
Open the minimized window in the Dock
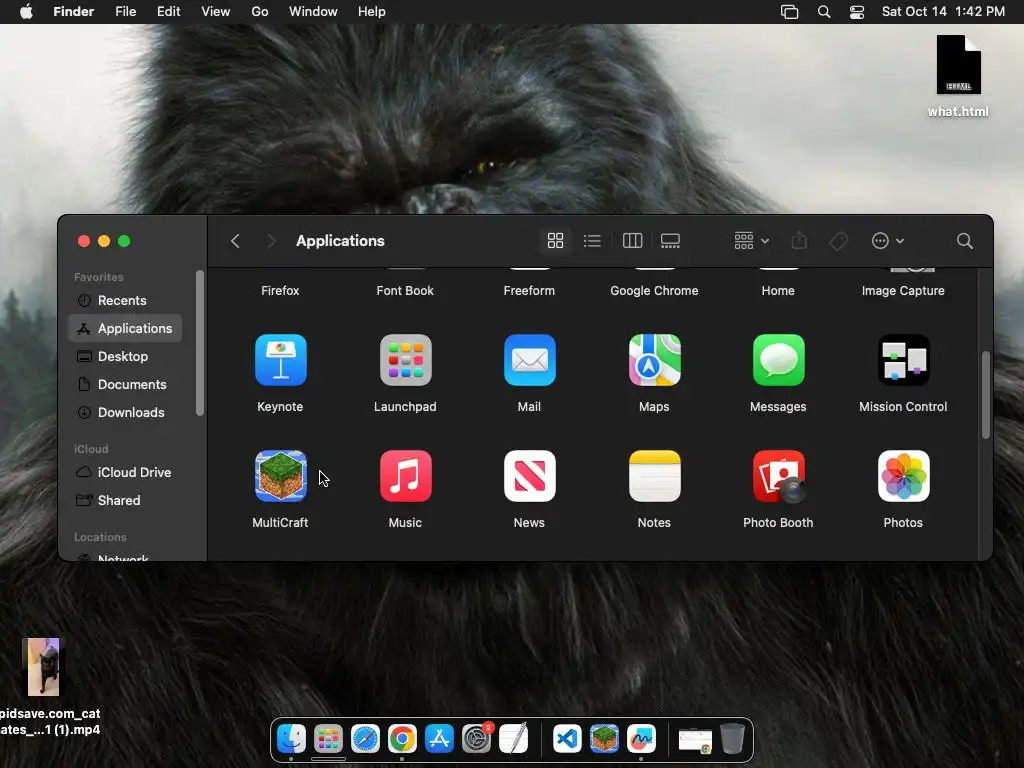pyautogui.click(x=696, y=741)
